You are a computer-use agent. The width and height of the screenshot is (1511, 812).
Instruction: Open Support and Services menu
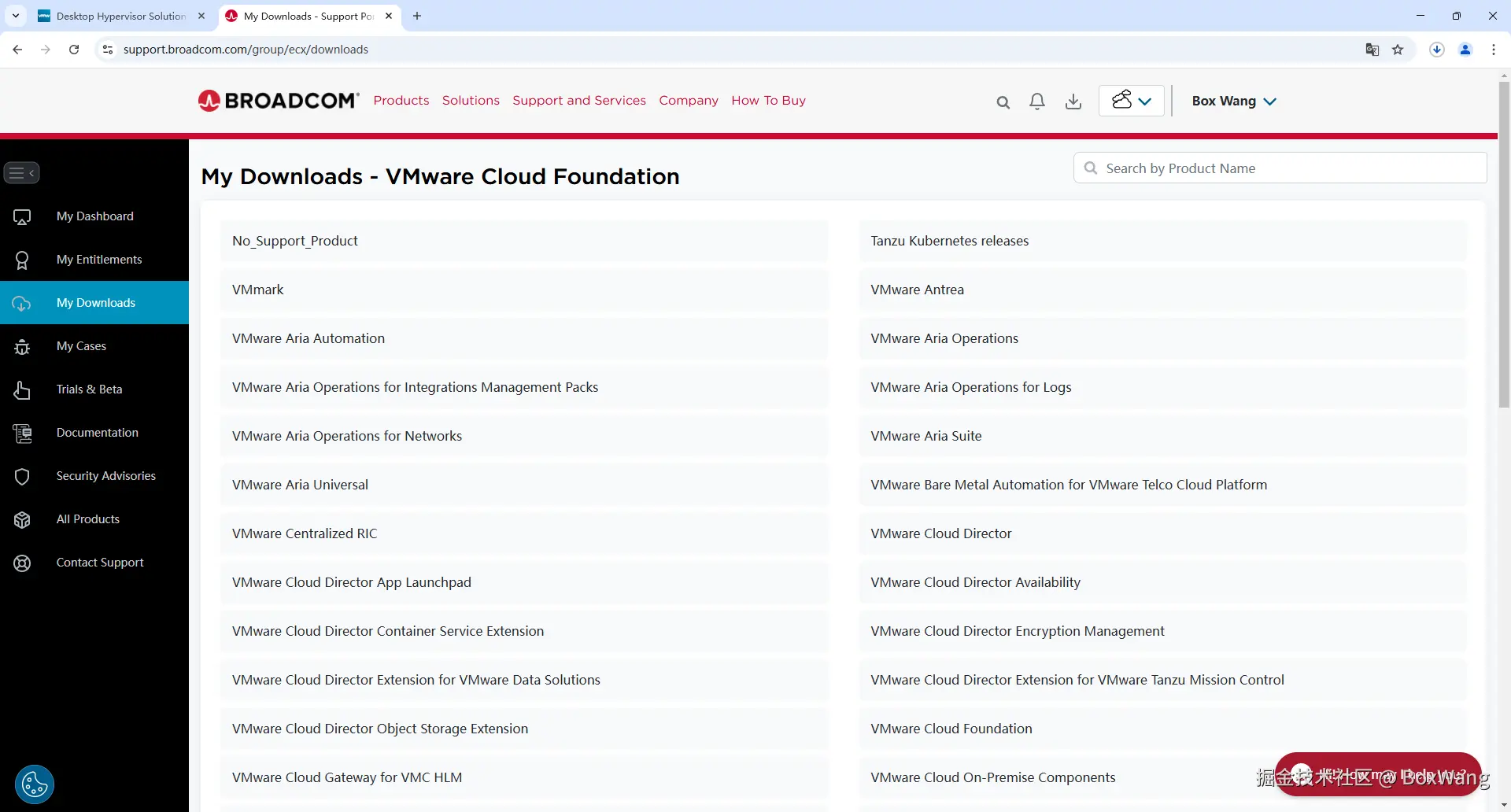pos(579,101)
